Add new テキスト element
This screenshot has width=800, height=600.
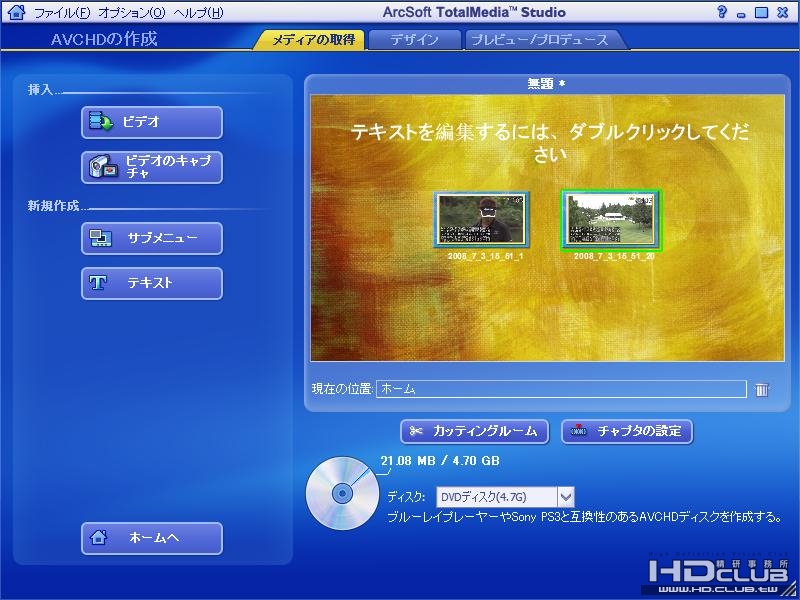click(x=152, y=283)
